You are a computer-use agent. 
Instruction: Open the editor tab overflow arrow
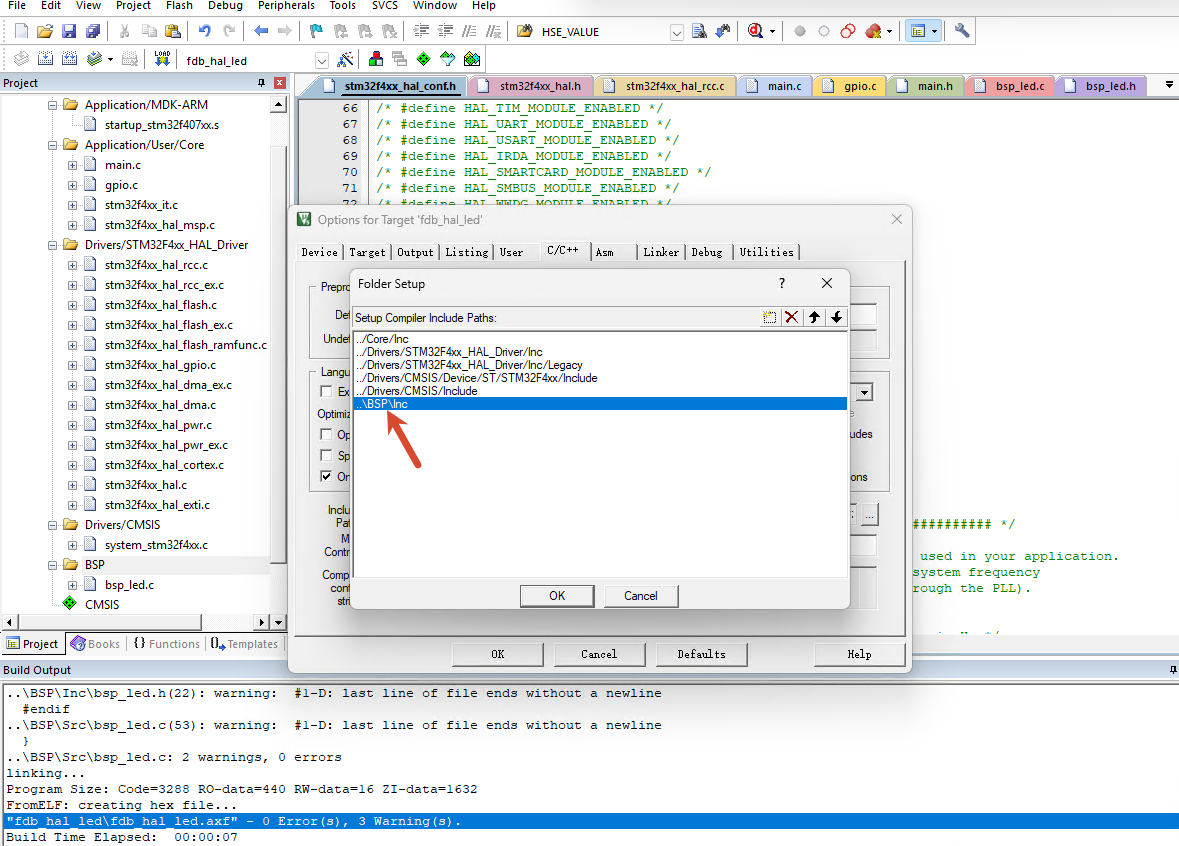(x=1169, y=85)
